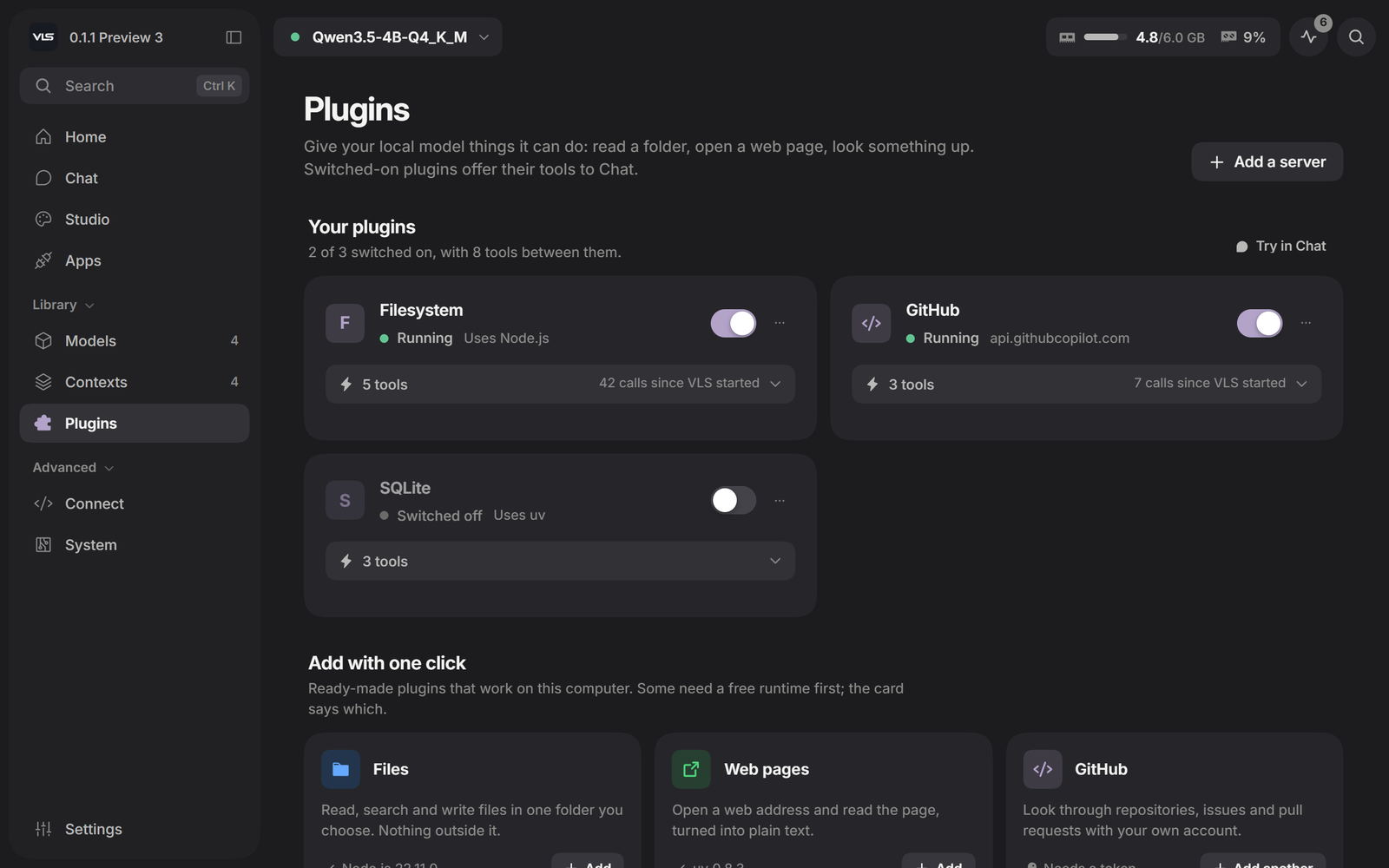Screen dimensions: 1389x868
Task: Click 'api.githubcopilot.com' text
Action: click(x=1059, y=338)
